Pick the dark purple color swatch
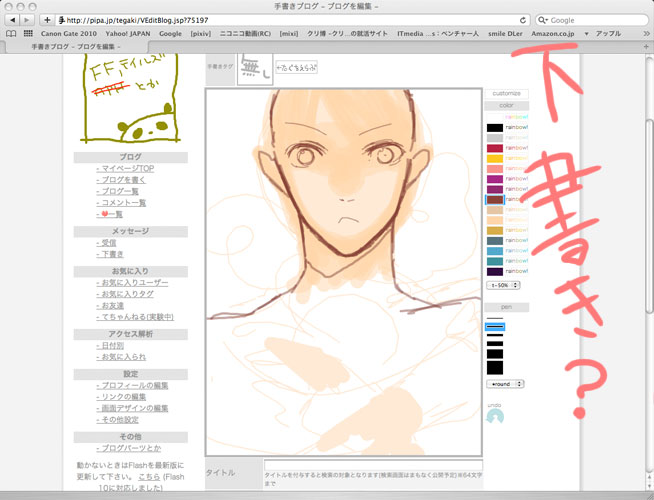 [495, 271]
